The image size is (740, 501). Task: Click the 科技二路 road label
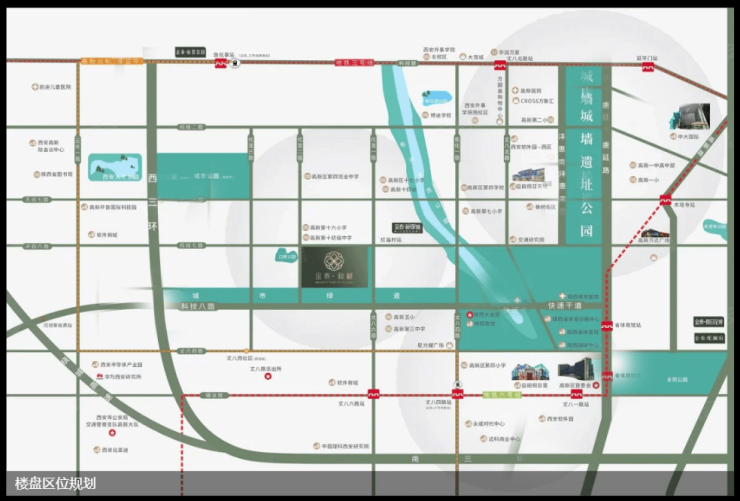[x=191, y=127]
